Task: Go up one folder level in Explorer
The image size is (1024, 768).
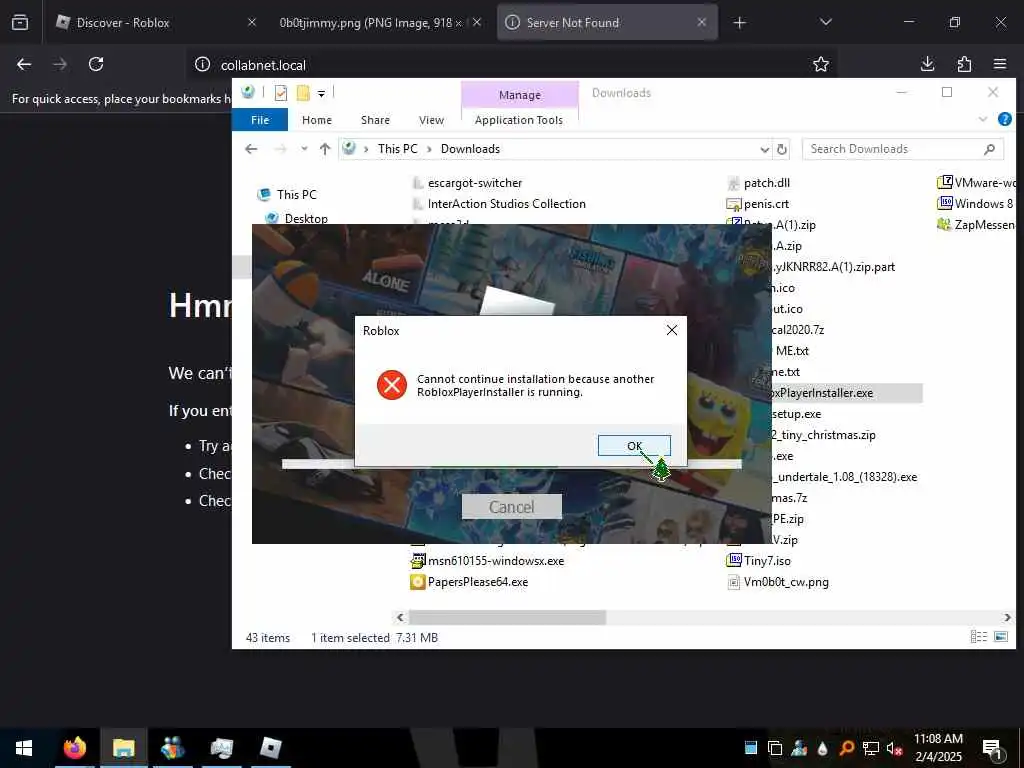Action: tap(325, 149)
